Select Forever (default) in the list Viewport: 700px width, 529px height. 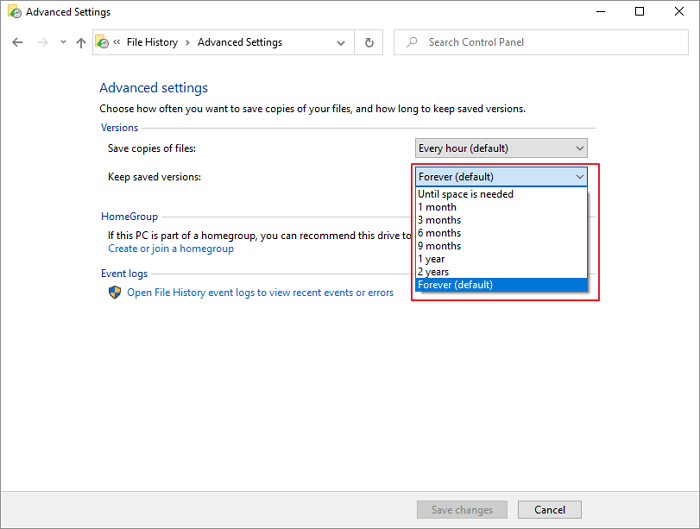pos(455,285)
